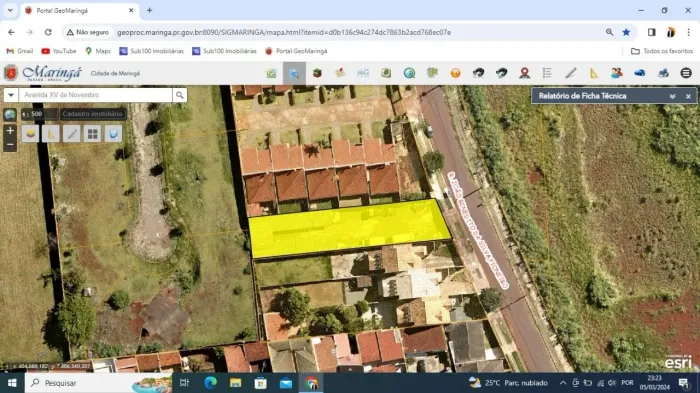Open the globe with magnifier icon
Viewport: 700px width, 393px height.
tap(409, 73)
